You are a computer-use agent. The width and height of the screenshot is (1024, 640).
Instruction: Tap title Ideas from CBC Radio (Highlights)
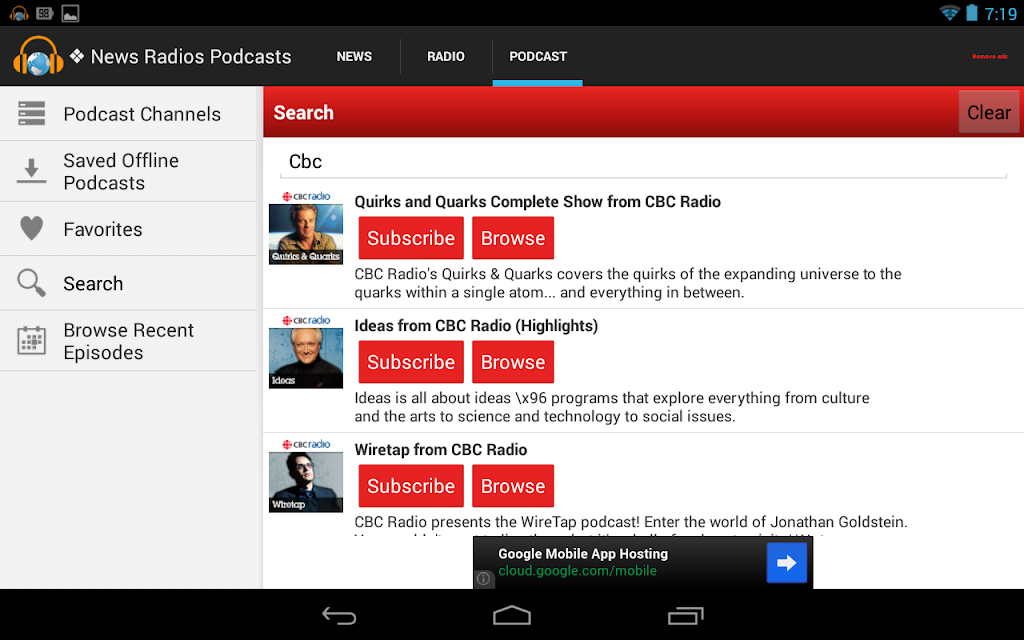pos(476,326)
